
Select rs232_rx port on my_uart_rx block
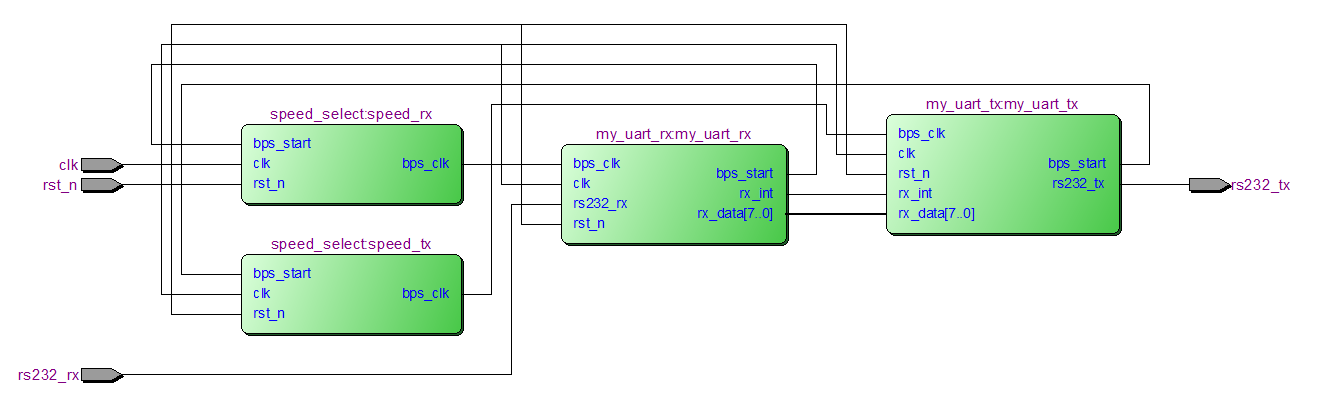click(600, 203)
